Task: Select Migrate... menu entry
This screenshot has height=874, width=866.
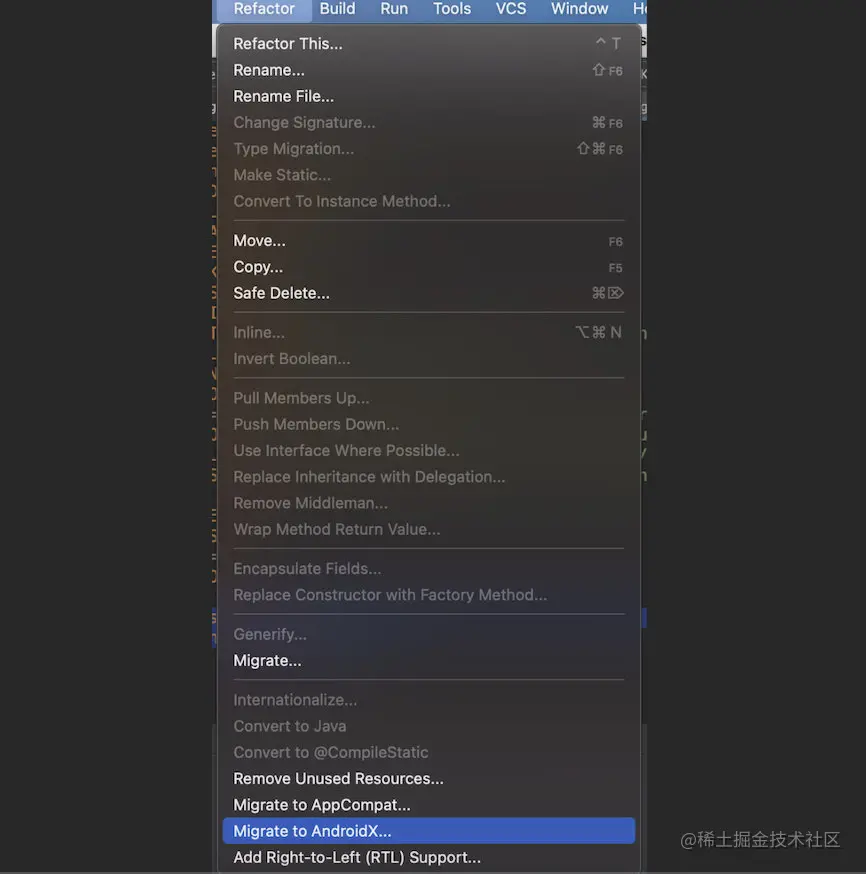Action: 429,661
